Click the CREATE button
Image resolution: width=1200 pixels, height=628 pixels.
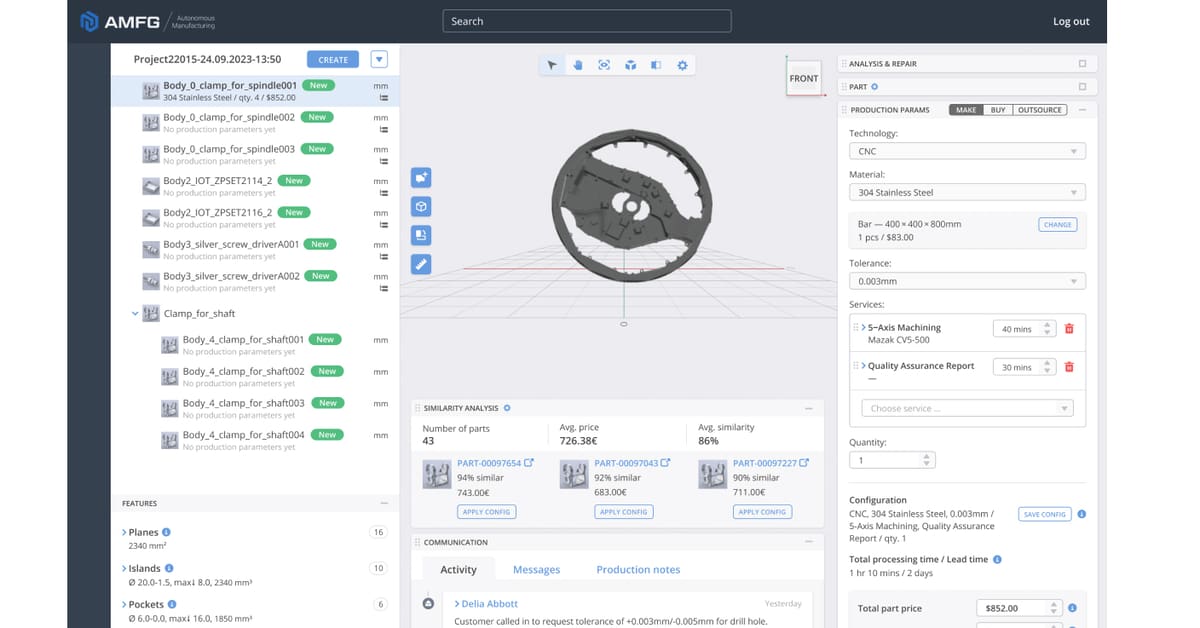[x=333, y=59]
